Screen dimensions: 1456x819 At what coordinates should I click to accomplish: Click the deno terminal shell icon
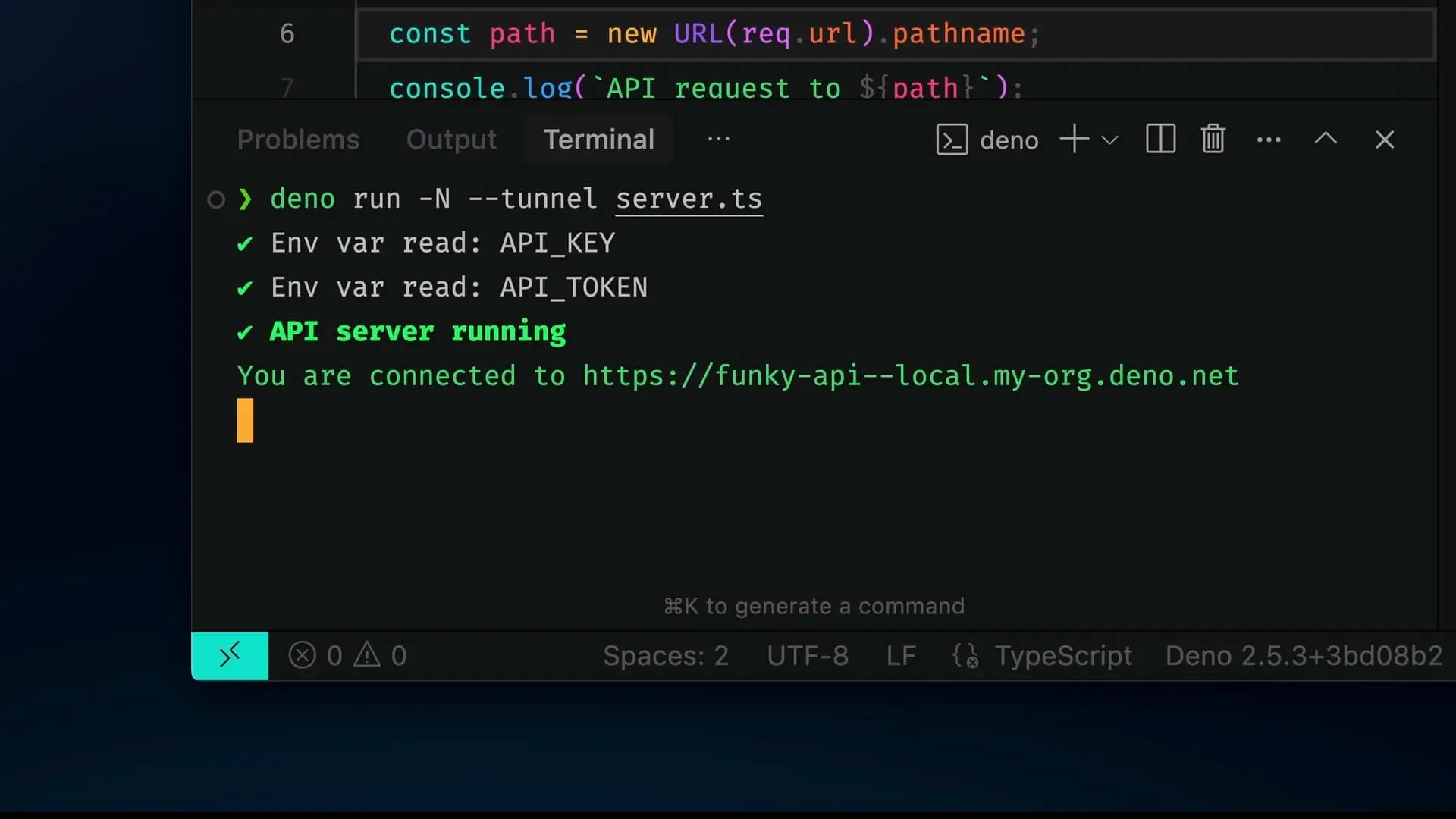point(952,140)
